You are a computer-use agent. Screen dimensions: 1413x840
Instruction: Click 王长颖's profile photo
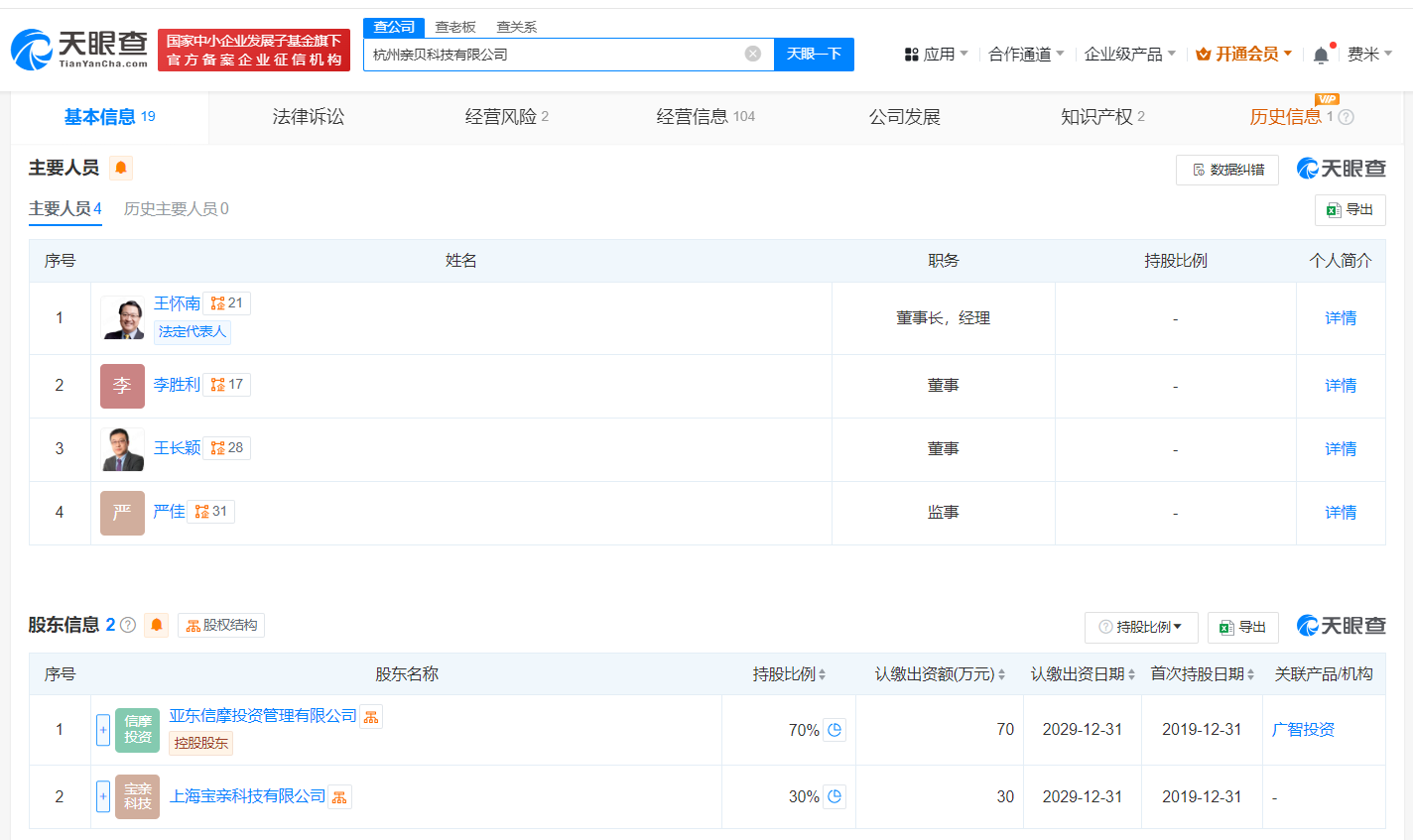[122, 449]
